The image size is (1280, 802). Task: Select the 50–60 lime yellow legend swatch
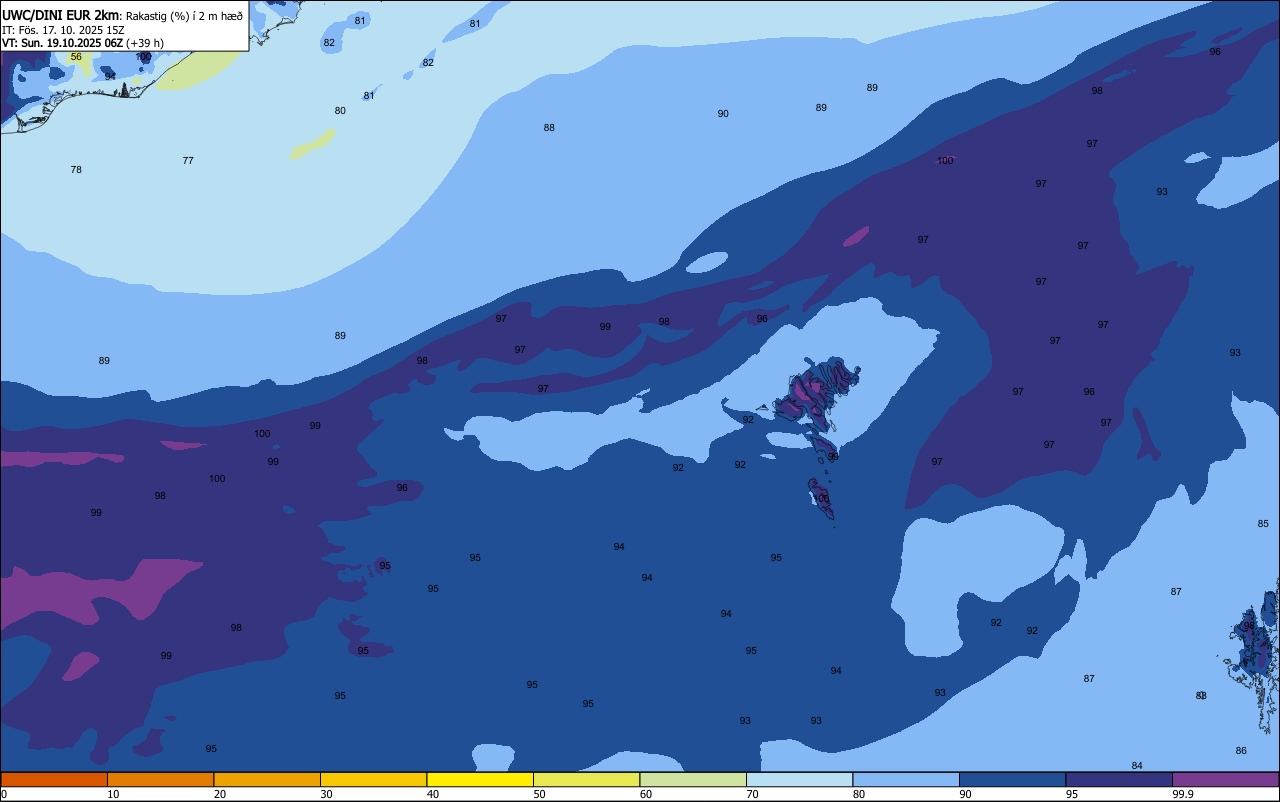[x=586, y=779]
